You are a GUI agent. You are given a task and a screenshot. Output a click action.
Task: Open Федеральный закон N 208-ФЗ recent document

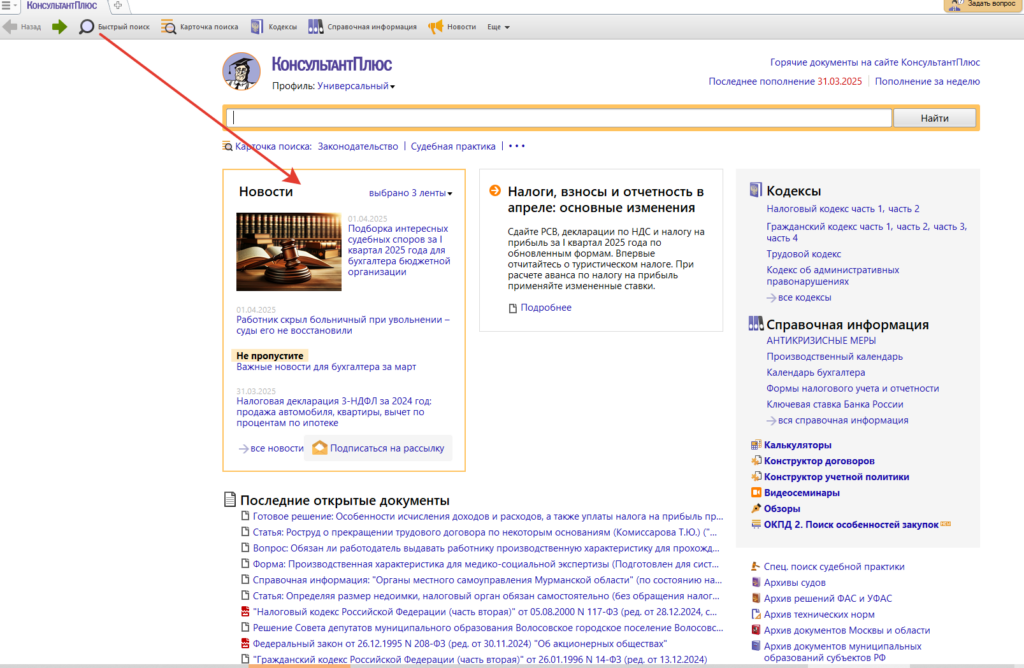[x=460, y=643]
